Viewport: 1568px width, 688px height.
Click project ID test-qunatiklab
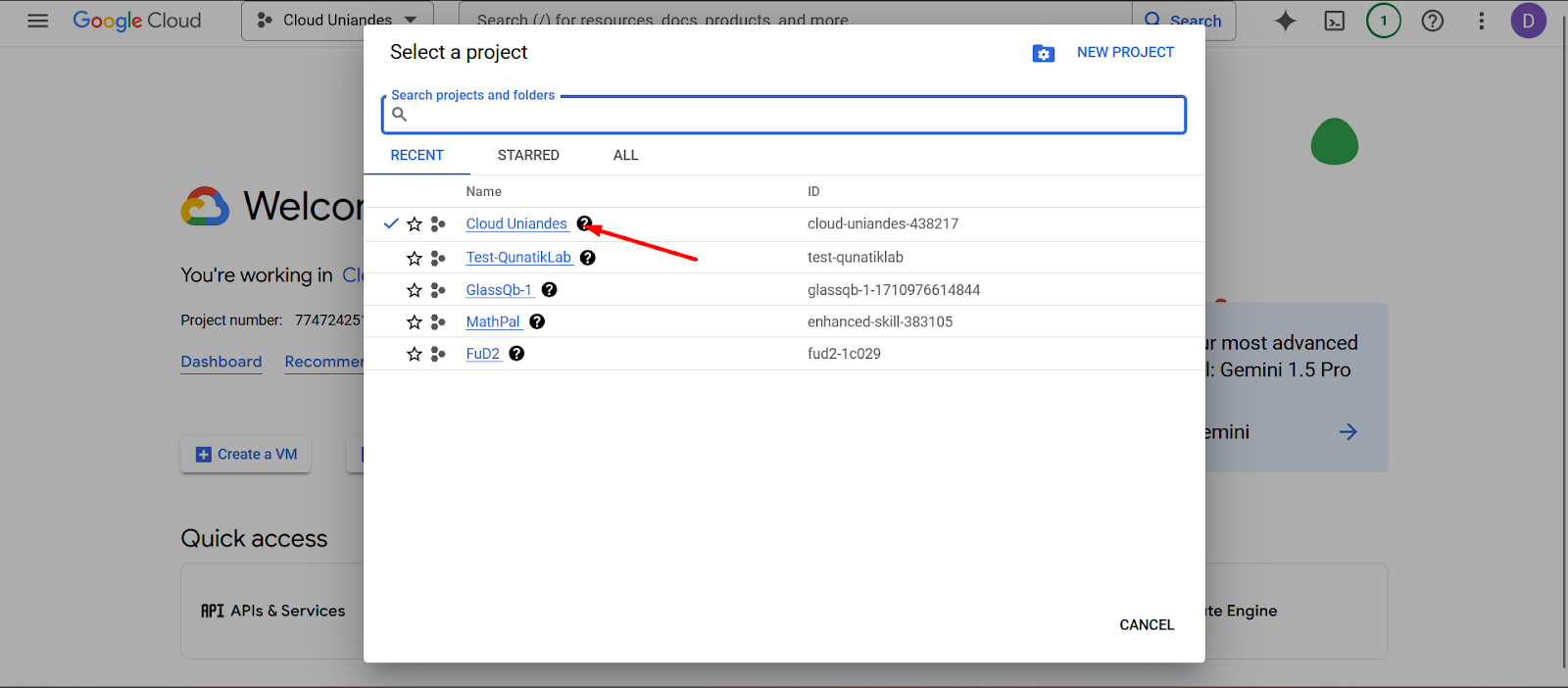[856, 258]
